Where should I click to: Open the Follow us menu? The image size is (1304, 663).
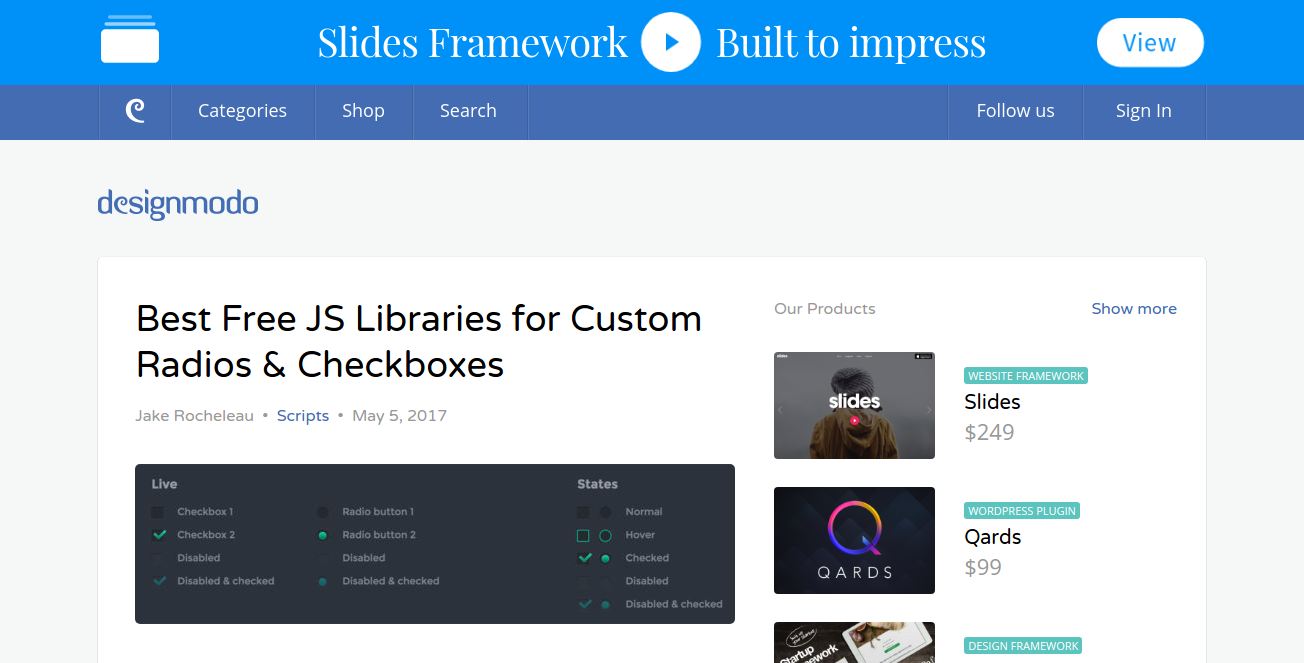click(x=1016, y=111)
